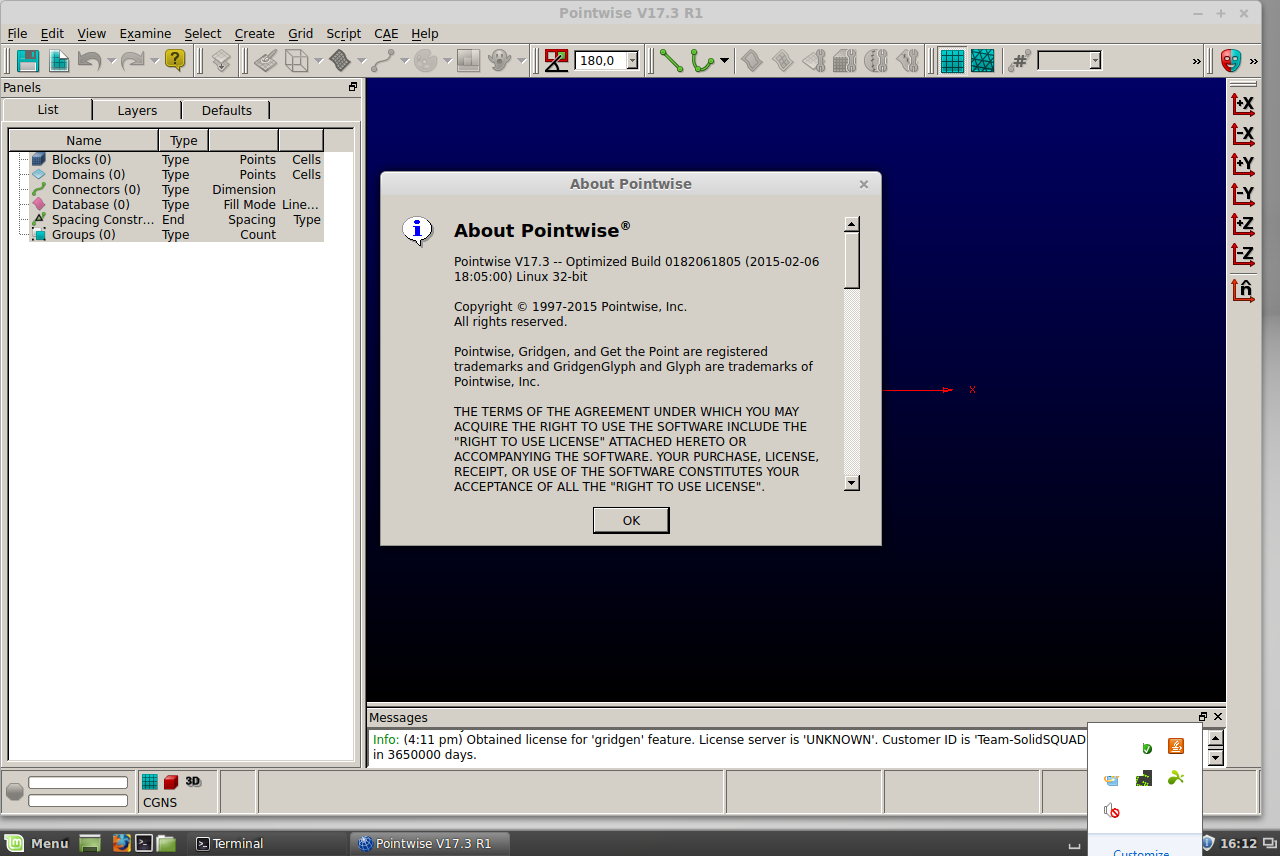
Task: Open the Examine menu
Action: [x=145, y=33]
